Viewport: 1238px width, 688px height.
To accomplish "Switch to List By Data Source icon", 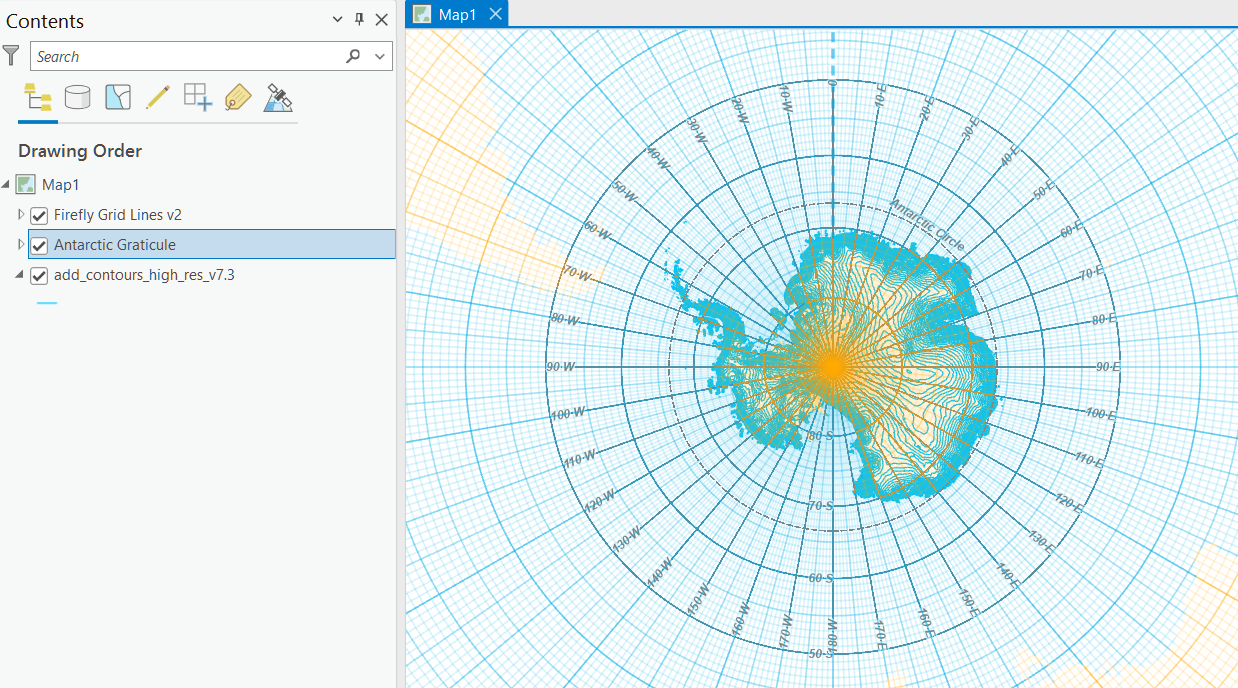I will 77,97.
